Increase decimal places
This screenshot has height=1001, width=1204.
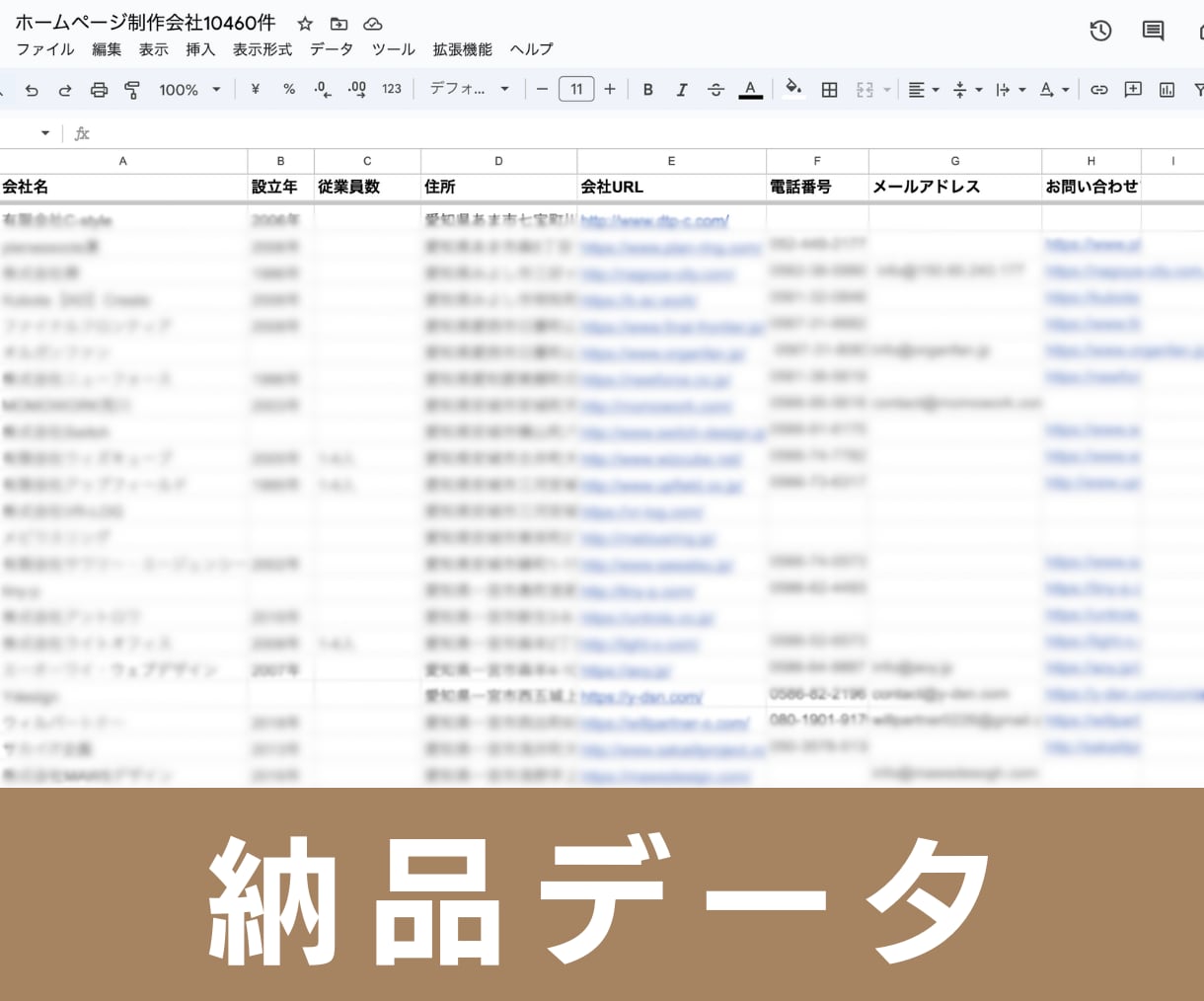(x=357, y=89)
